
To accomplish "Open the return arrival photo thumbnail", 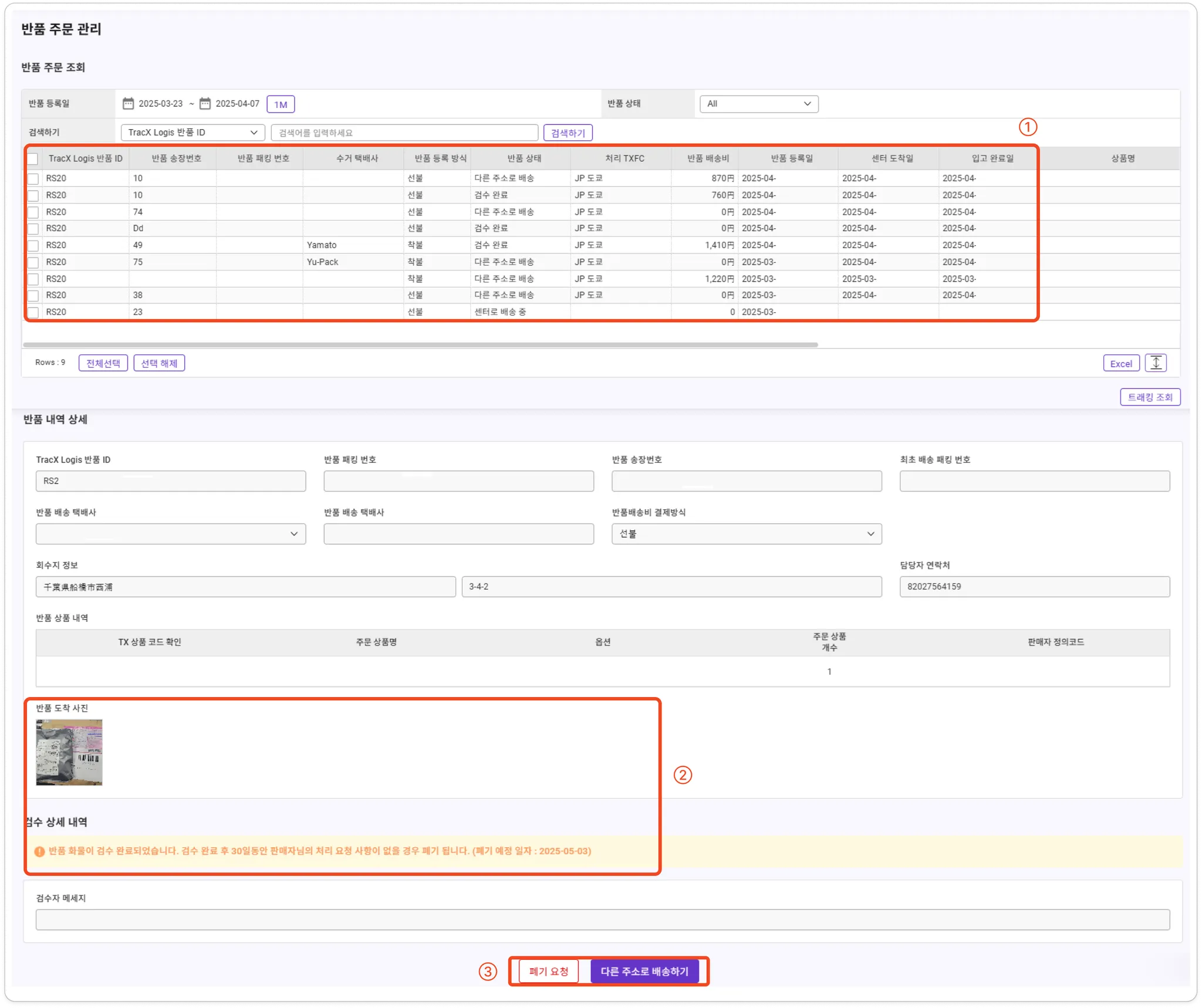I will pyautogui.click(x=69, y=752).
